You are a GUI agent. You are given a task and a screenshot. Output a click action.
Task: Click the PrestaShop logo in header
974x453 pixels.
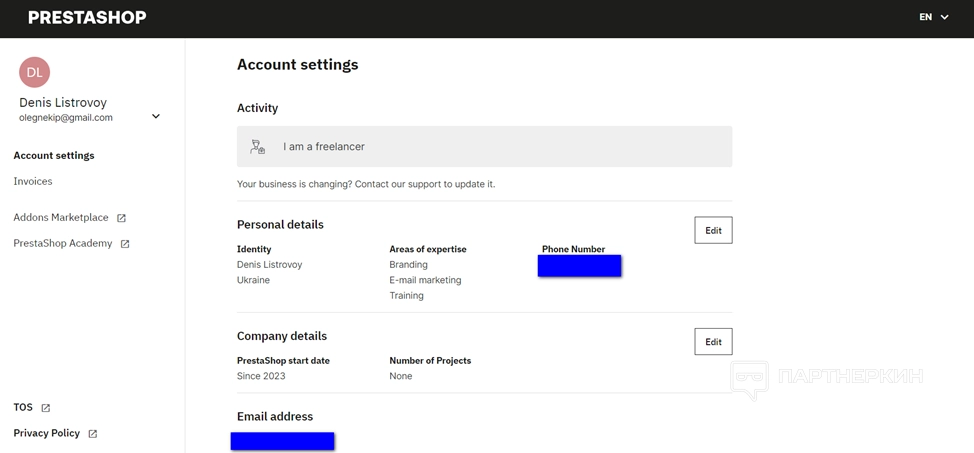[x=87, y=17]
